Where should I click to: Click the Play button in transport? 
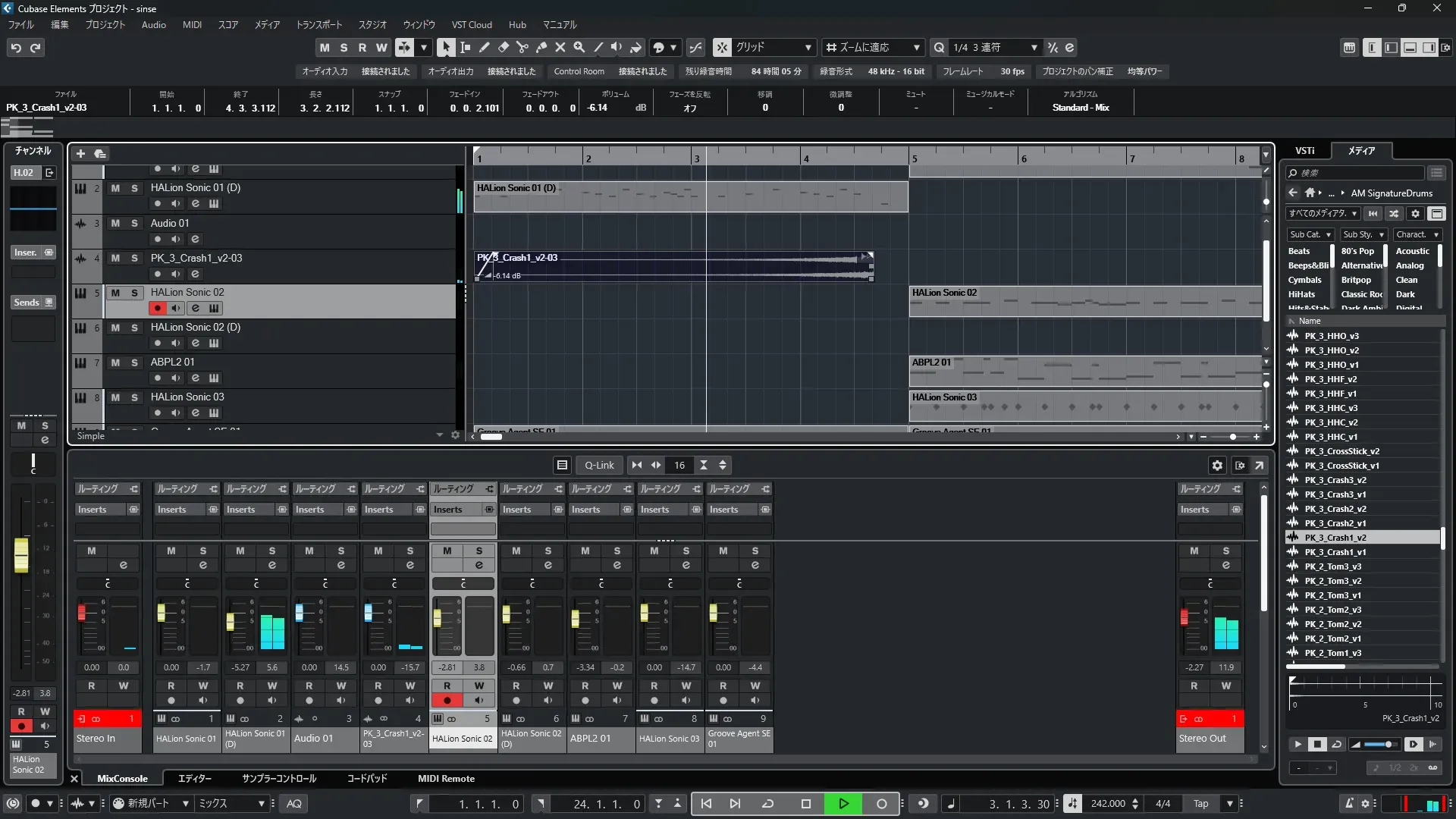click(x=843, y=804)
